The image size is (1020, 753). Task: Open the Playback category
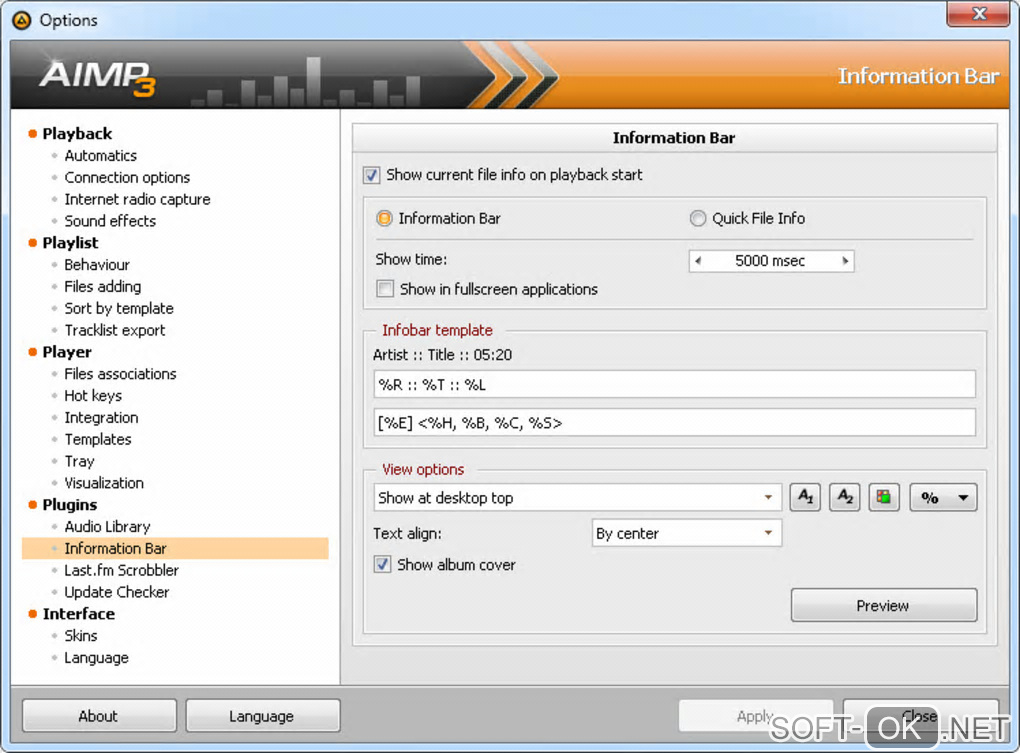77,133
